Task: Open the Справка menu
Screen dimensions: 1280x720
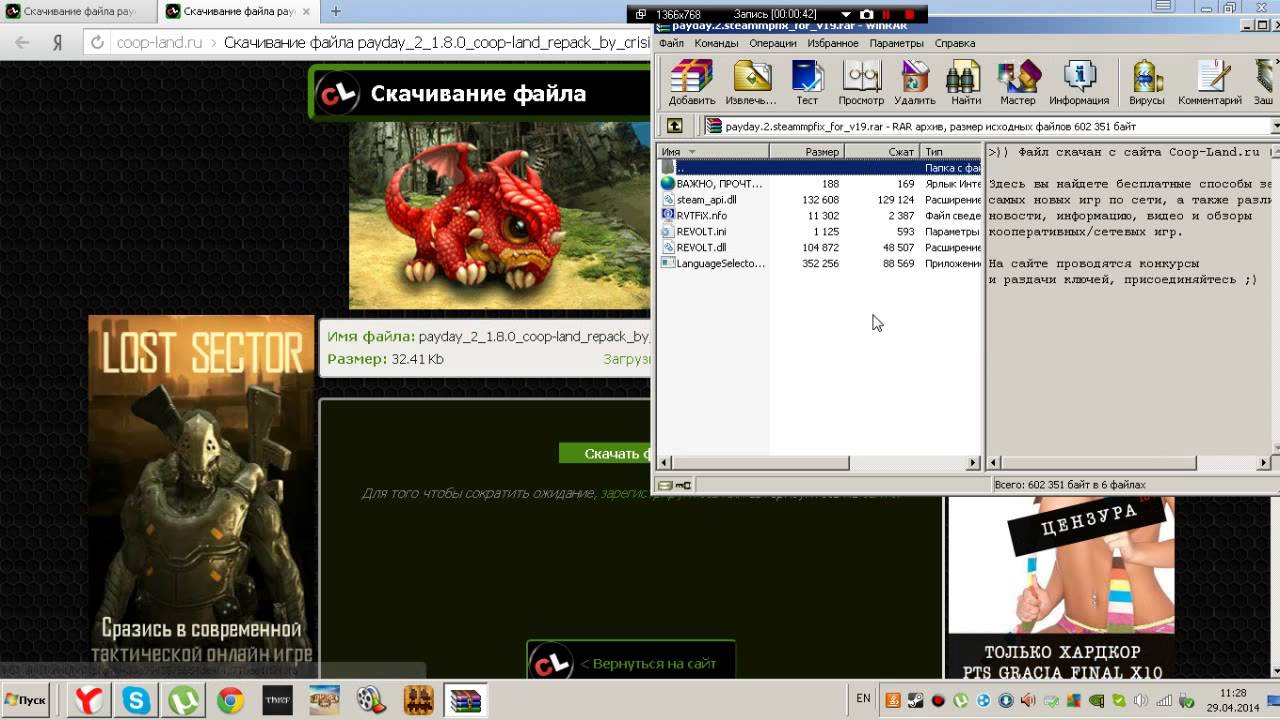Action: point(955,43)
